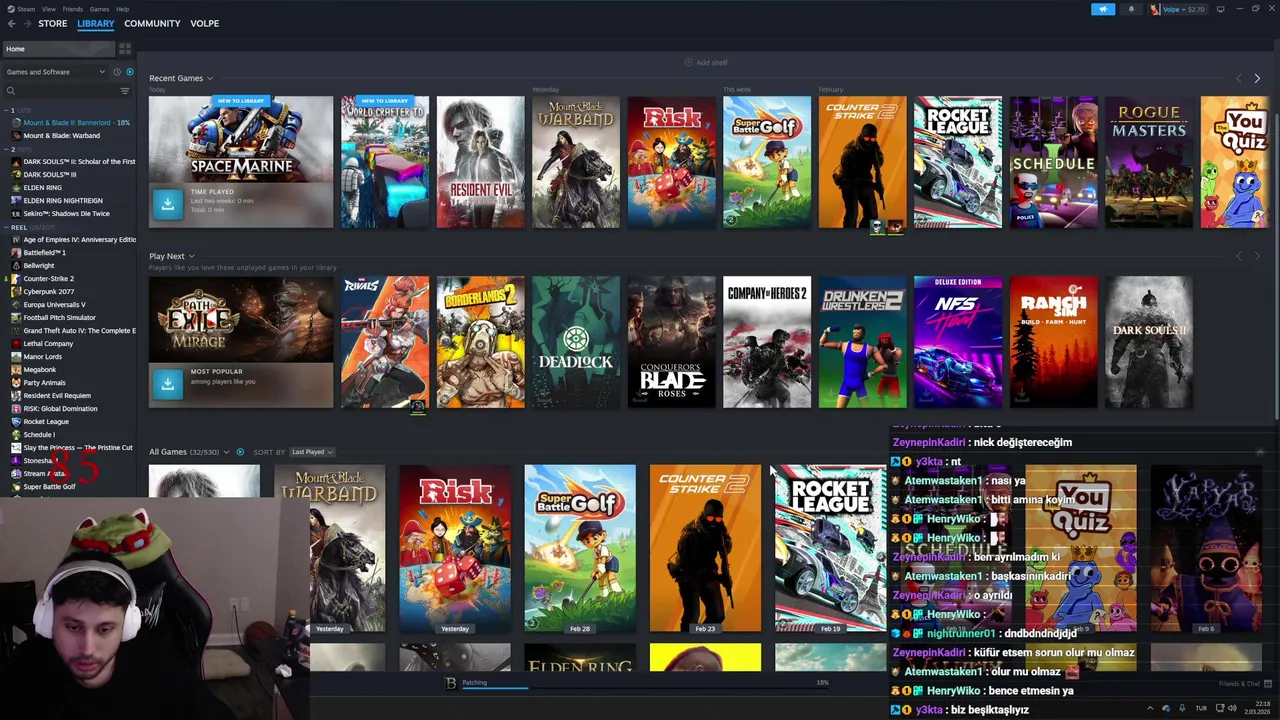The height and width of the screenshot is (720, 1280).
Task: Open Deadlock cover in Play Next
Action: (x=576, y=342)
